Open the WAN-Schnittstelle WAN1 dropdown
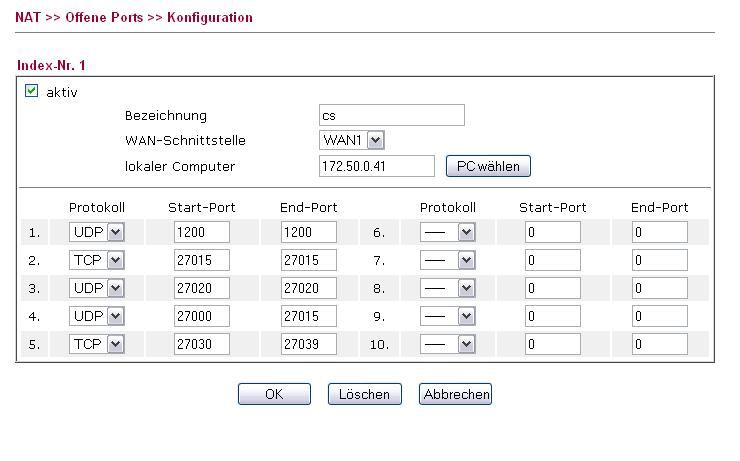Screen dimensions: 740x461 click(352, 140)
